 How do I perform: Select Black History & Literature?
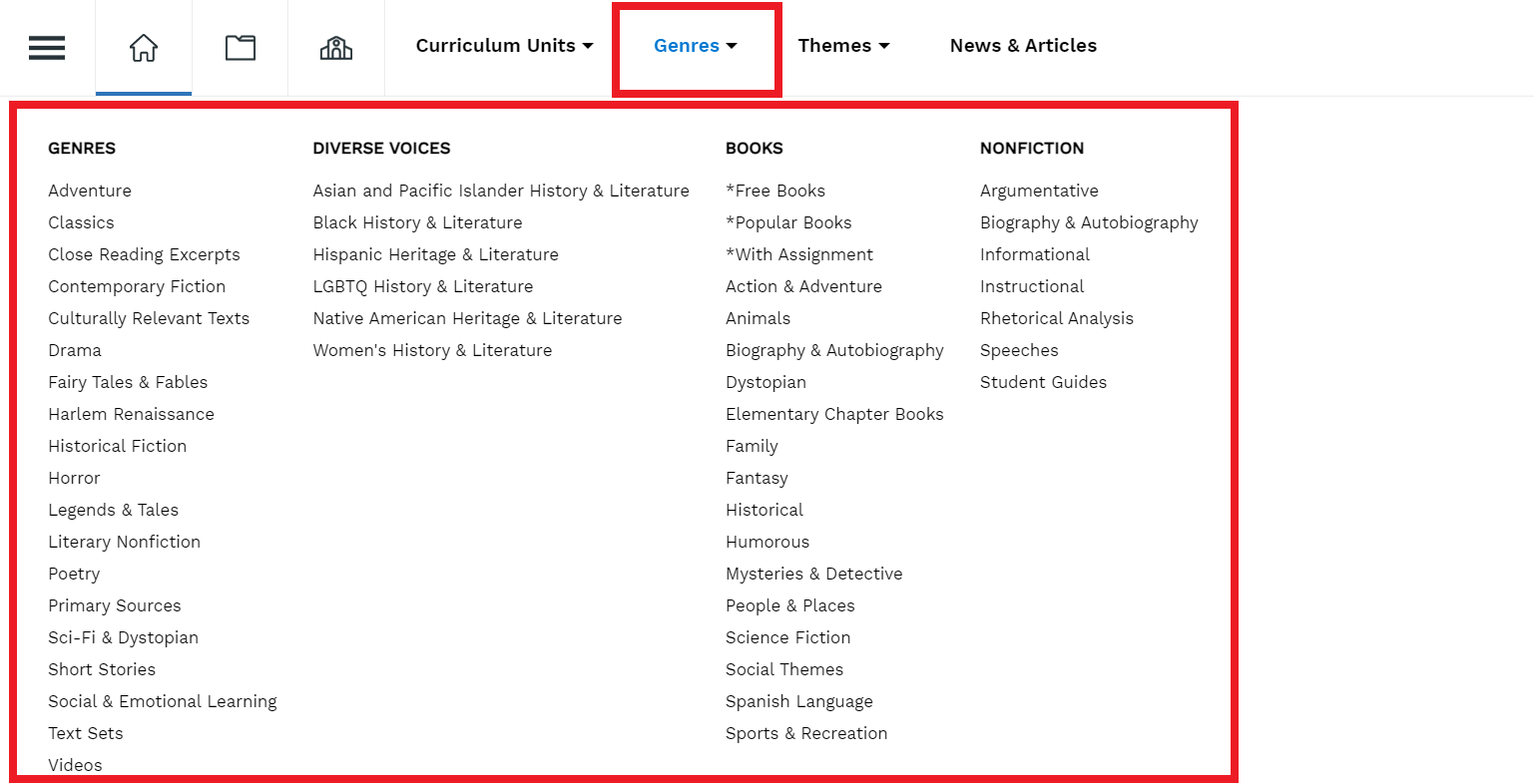[x=417, y=222]
